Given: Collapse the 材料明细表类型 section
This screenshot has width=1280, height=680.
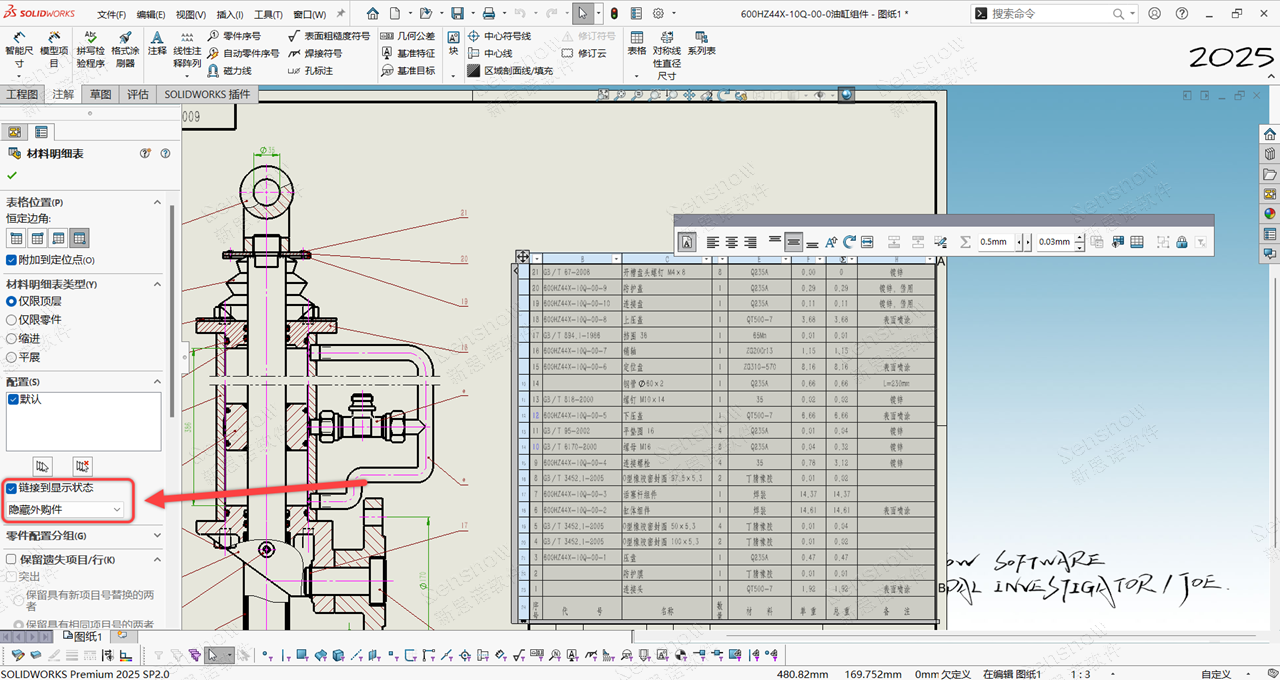Looking at the screenshot, I should (157, 284).
